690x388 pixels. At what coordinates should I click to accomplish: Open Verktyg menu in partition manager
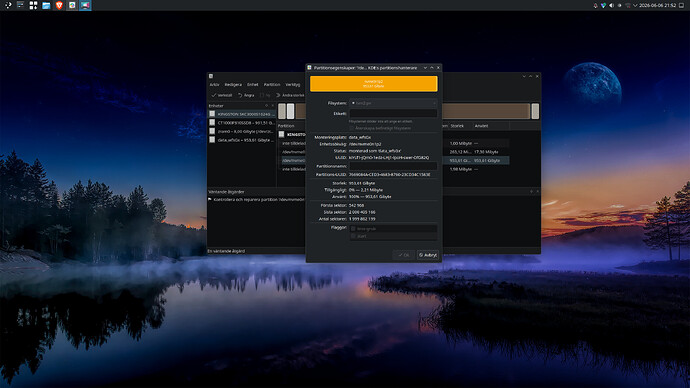coord(293,84)
